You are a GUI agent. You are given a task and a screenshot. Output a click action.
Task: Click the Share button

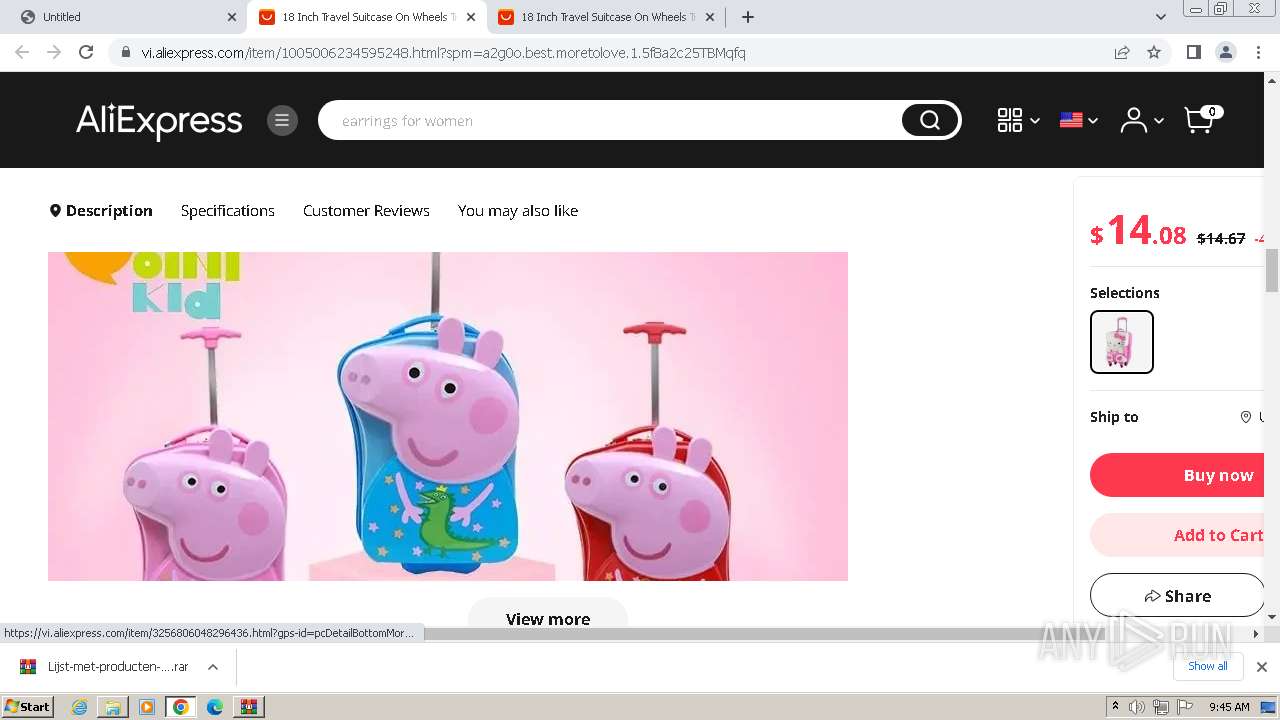pos(1177,595)
